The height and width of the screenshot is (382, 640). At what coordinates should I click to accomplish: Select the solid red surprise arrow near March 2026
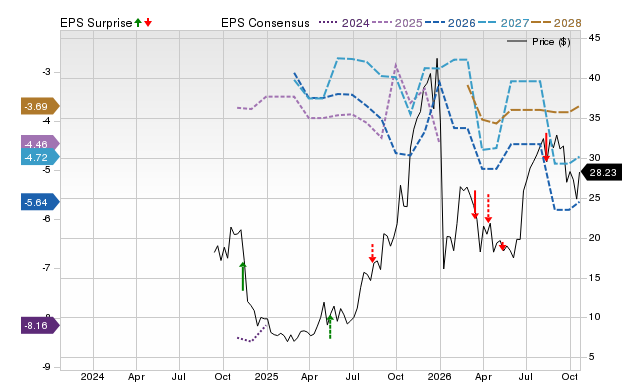(x=475, y=204)
